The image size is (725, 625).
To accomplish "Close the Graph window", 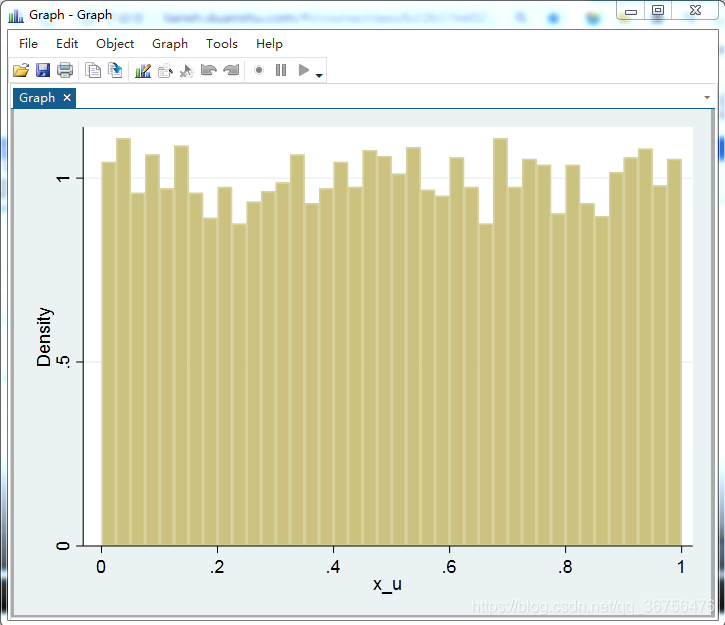I will [x=695, y=11].
